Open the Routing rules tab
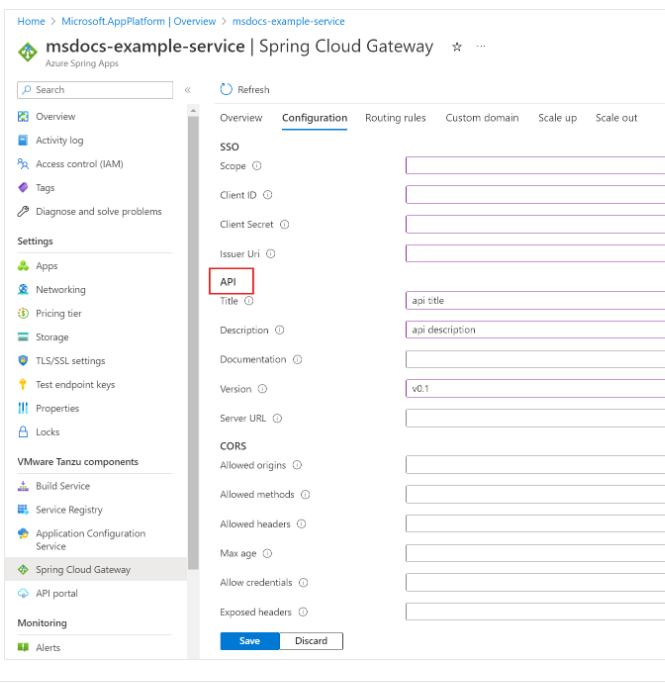 (x=395, y=118)
